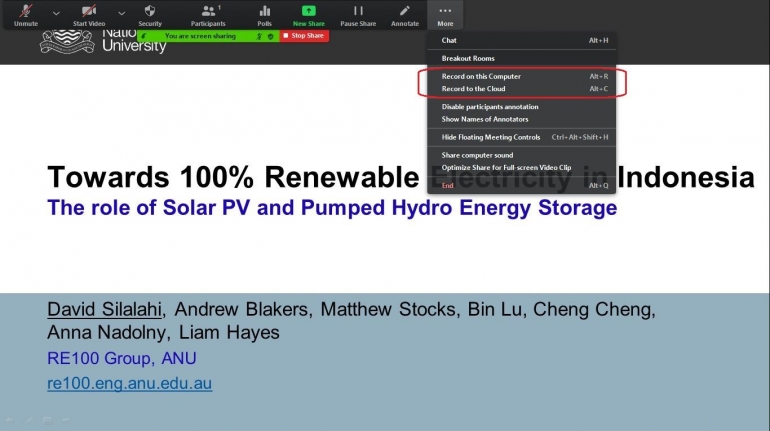This screenshot has width=770, height=431.
Task: Toggle Share computer sound option
Action: tap(477, 155)
